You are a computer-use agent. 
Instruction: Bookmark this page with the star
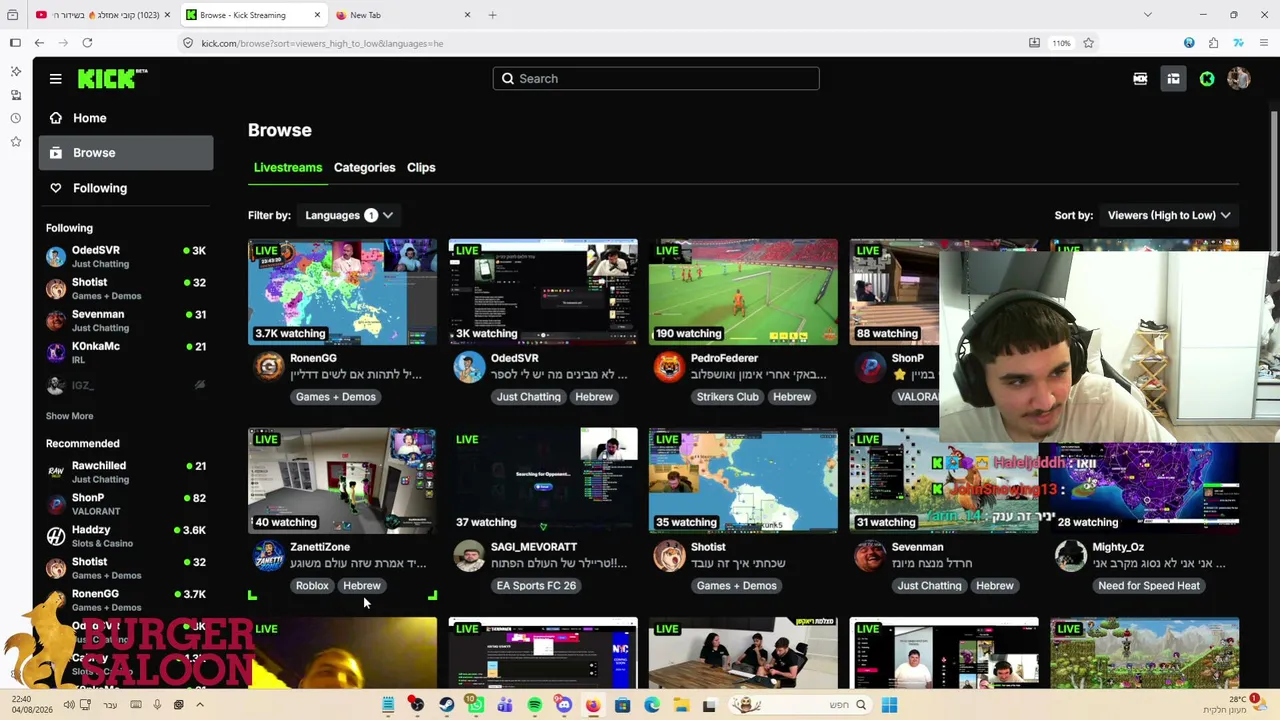coord(1088,43)
